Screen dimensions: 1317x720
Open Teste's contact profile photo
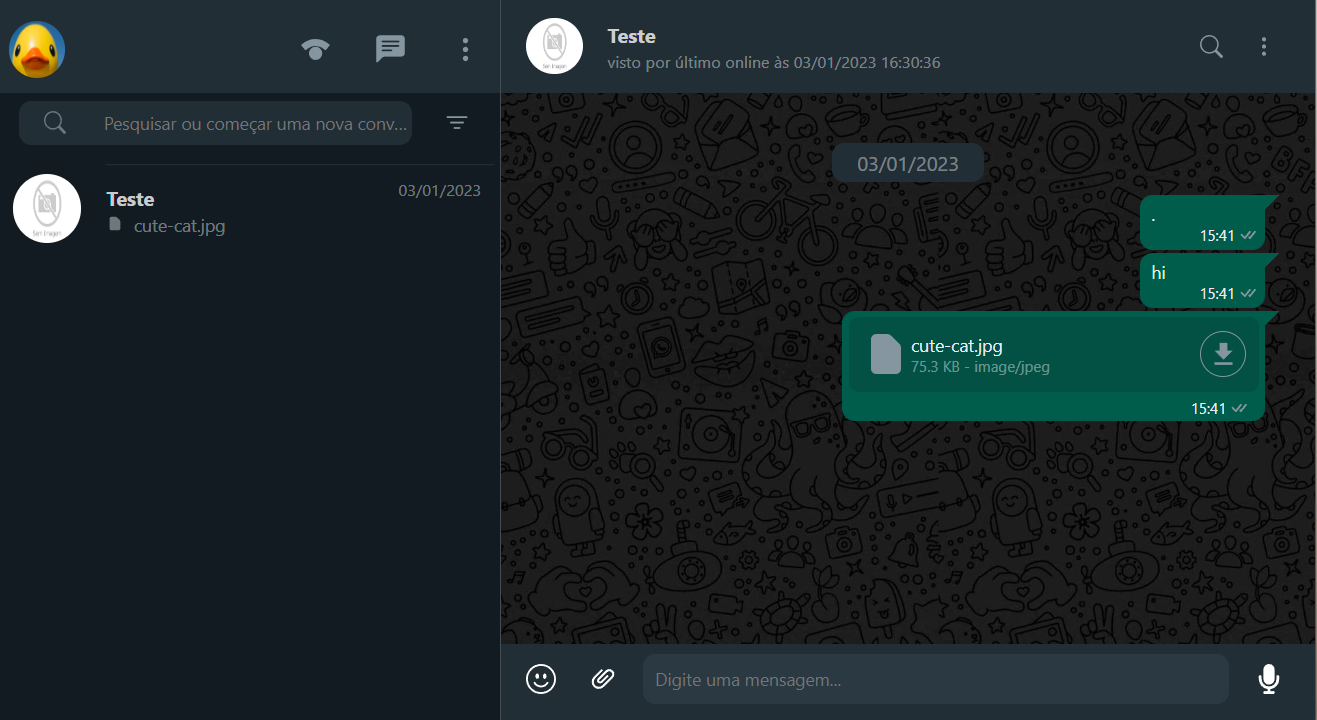coord(554,45)
